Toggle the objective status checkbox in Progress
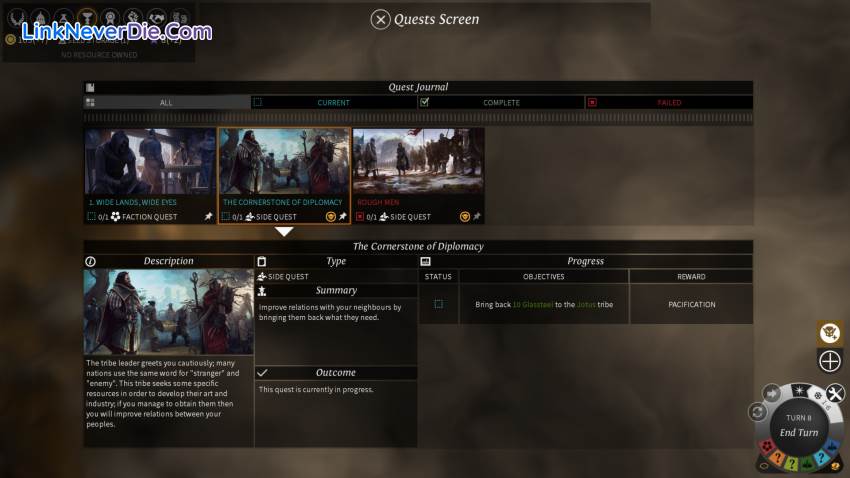850x478 pixels. 439,304
